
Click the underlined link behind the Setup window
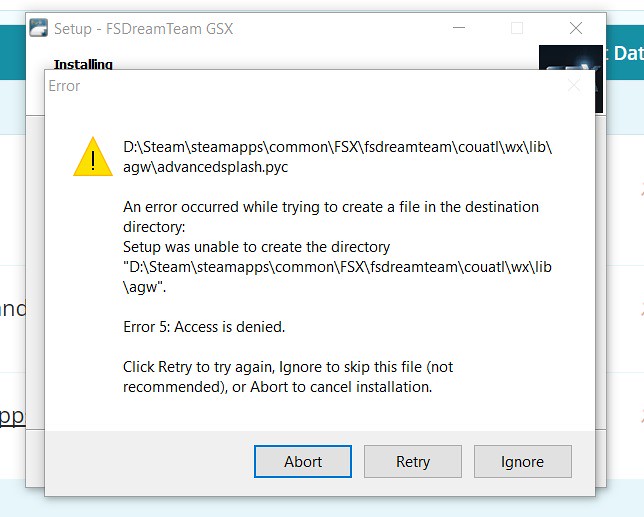12,416
